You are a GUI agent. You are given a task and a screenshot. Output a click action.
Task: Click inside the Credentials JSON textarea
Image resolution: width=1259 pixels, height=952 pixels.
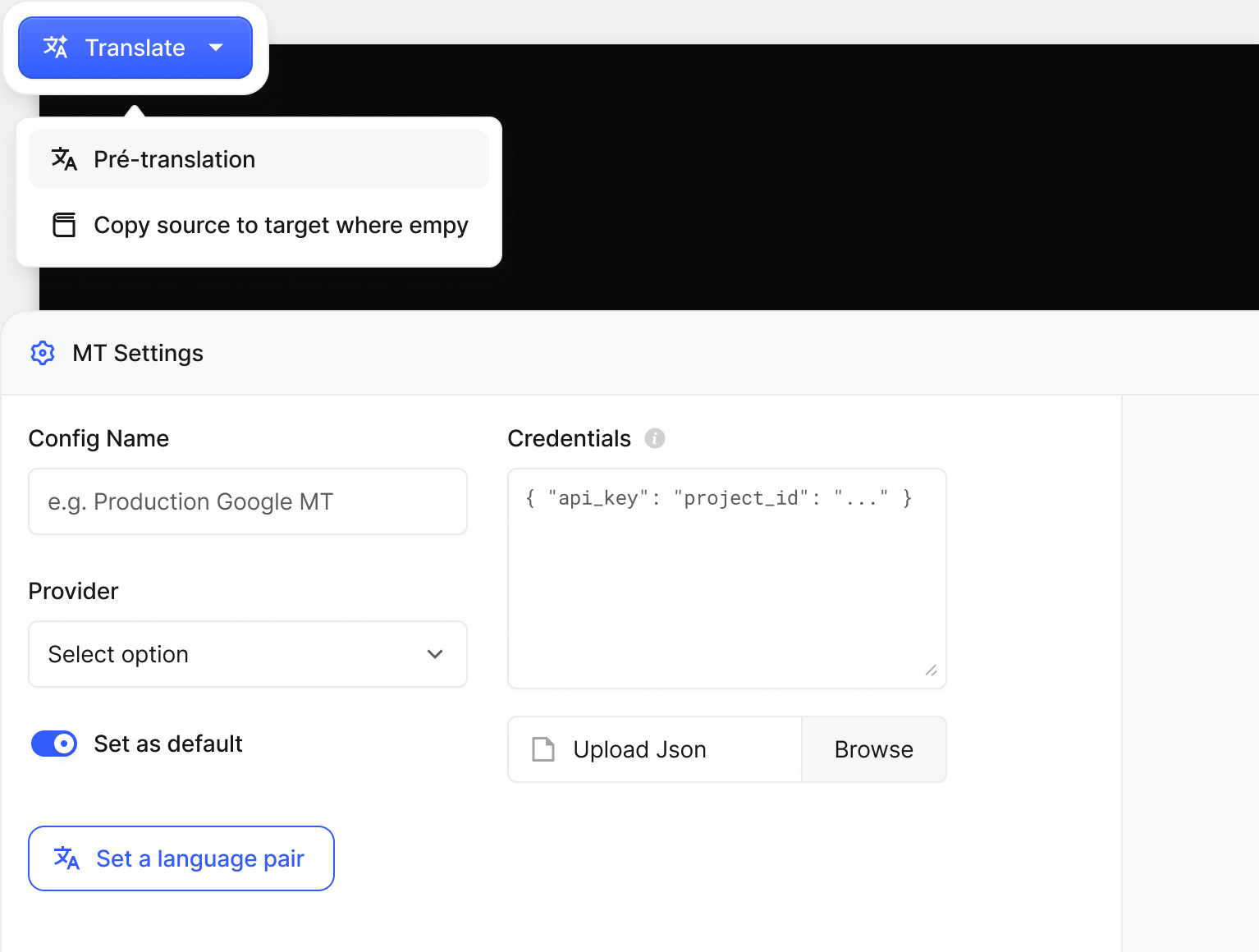point(727,579)
